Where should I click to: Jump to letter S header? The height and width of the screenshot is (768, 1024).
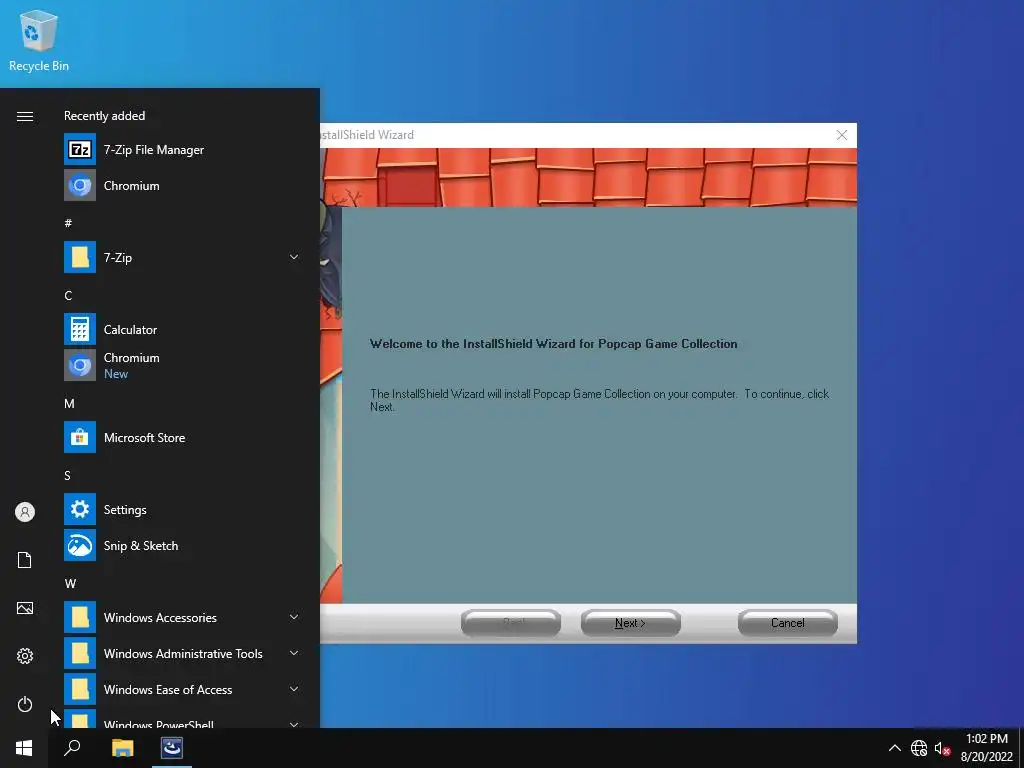click(x=67, y=475)
